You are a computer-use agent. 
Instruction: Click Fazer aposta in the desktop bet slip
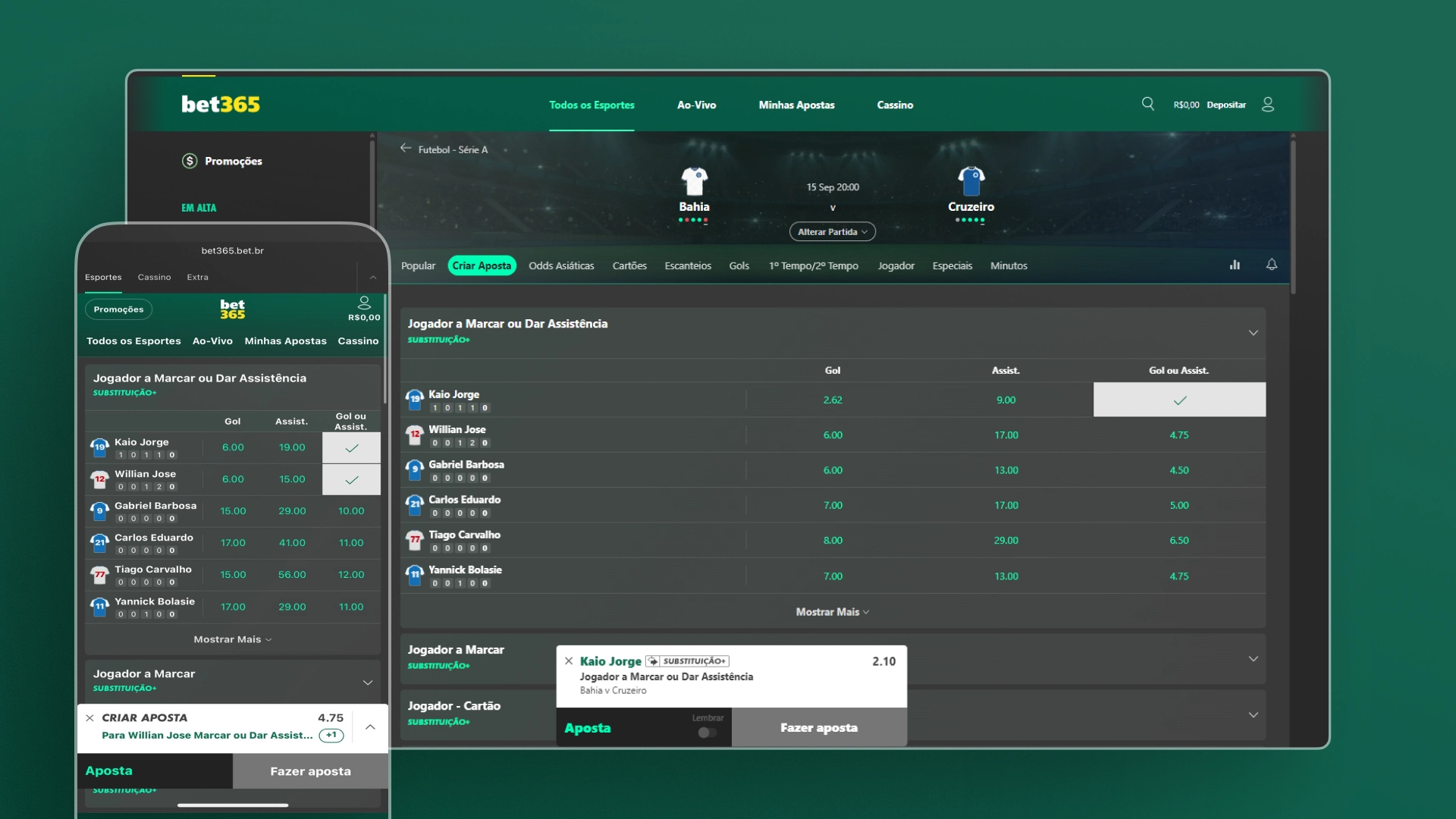819,727
